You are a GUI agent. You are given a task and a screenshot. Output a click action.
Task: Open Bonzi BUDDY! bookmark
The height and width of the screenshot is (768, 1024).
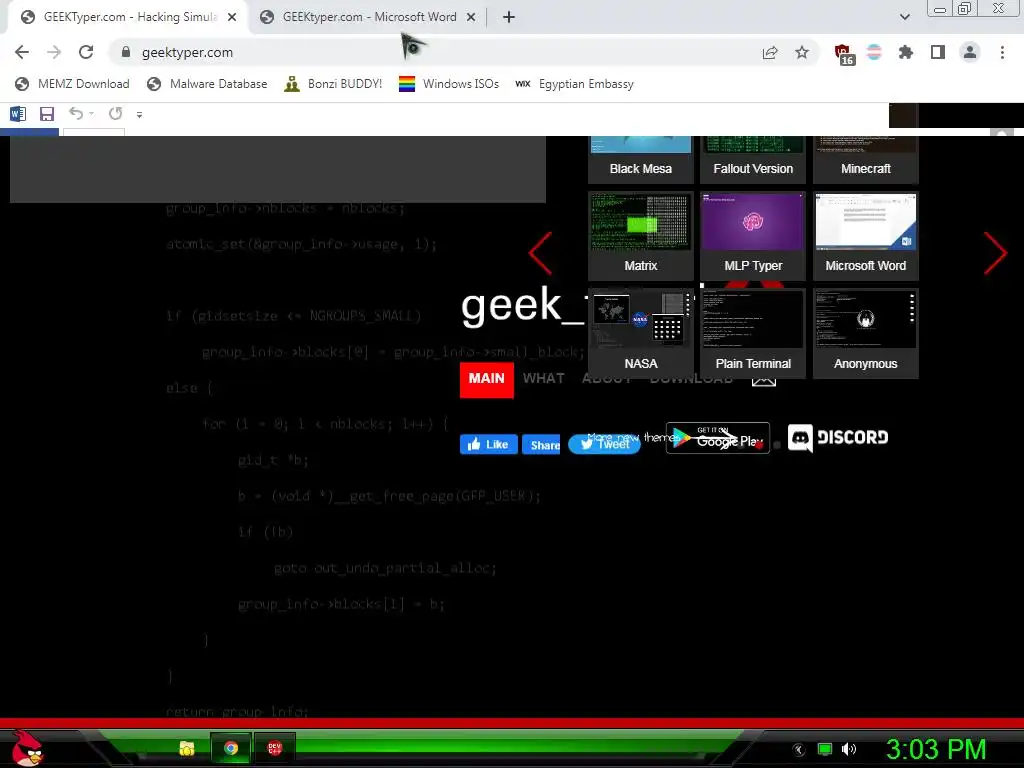(333, 84)
